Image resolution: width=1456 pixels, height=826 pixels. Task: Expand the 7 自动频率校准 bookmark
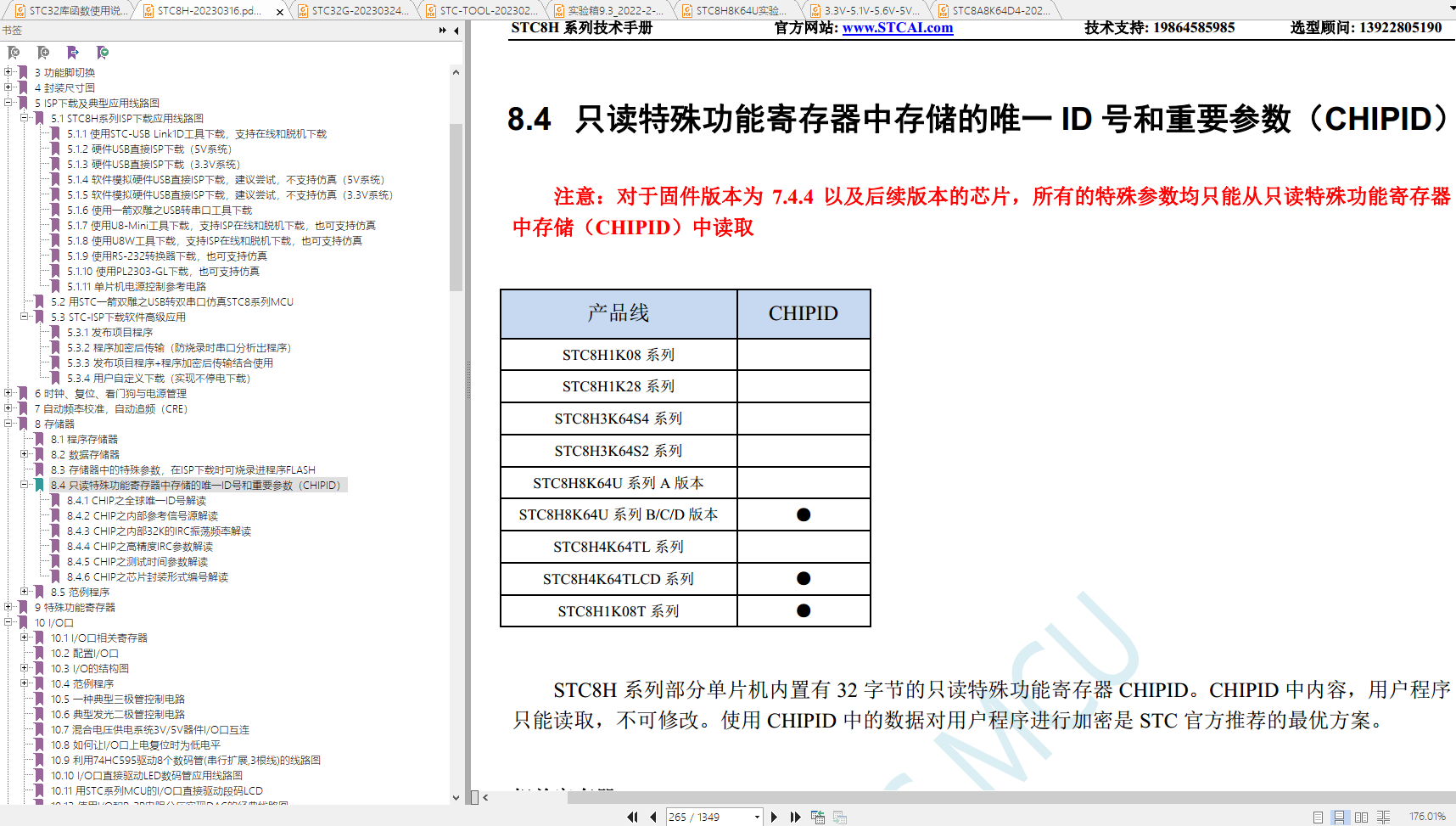[8, 408]
